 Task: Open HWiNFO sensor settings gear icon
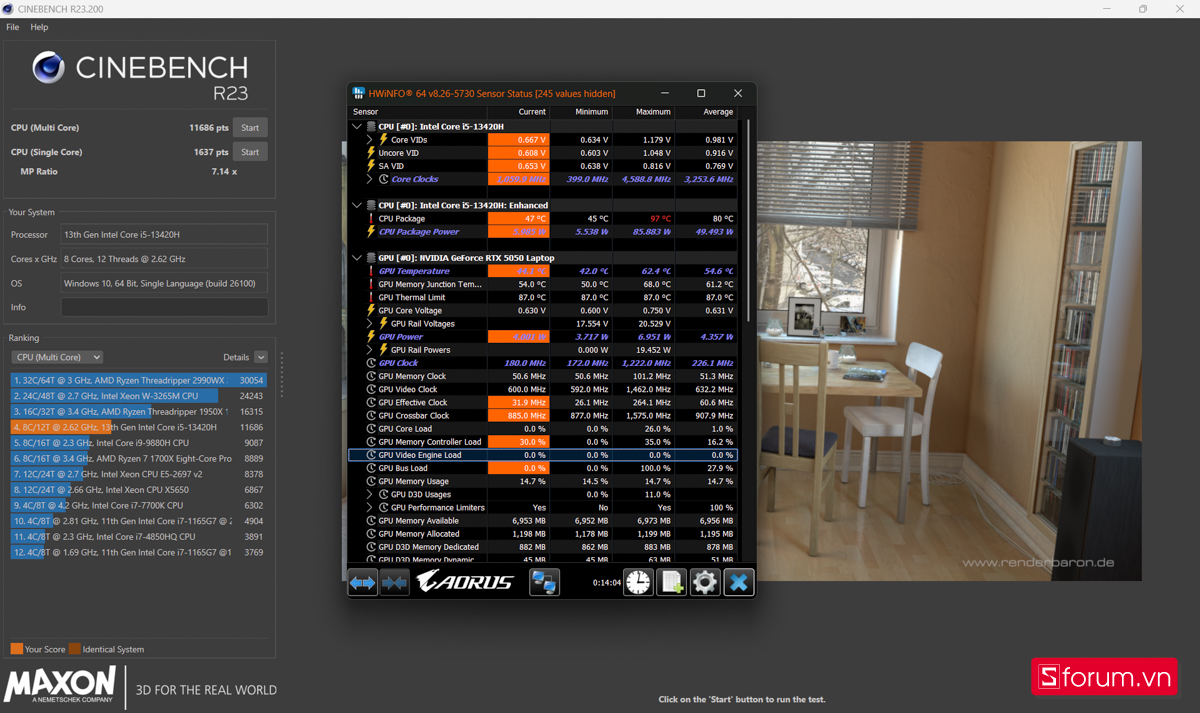pyautogui.click(x=705, y=582)
